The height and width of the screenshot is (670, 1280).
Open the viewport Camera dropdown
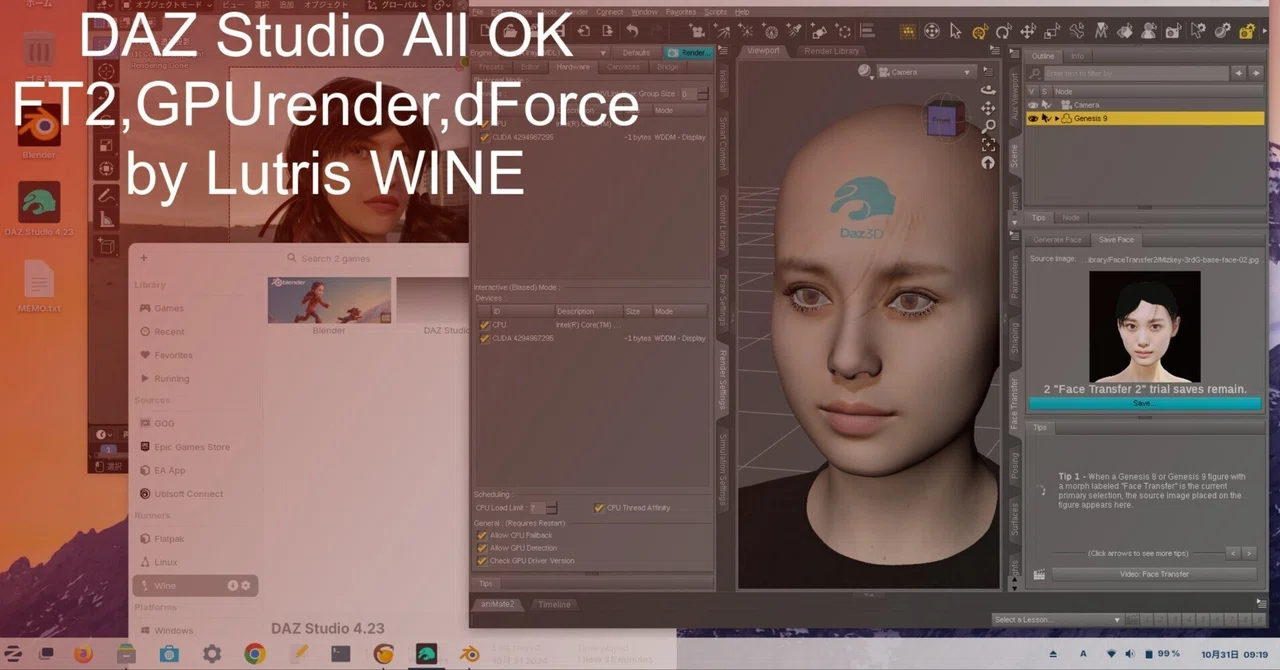[926, 72]
